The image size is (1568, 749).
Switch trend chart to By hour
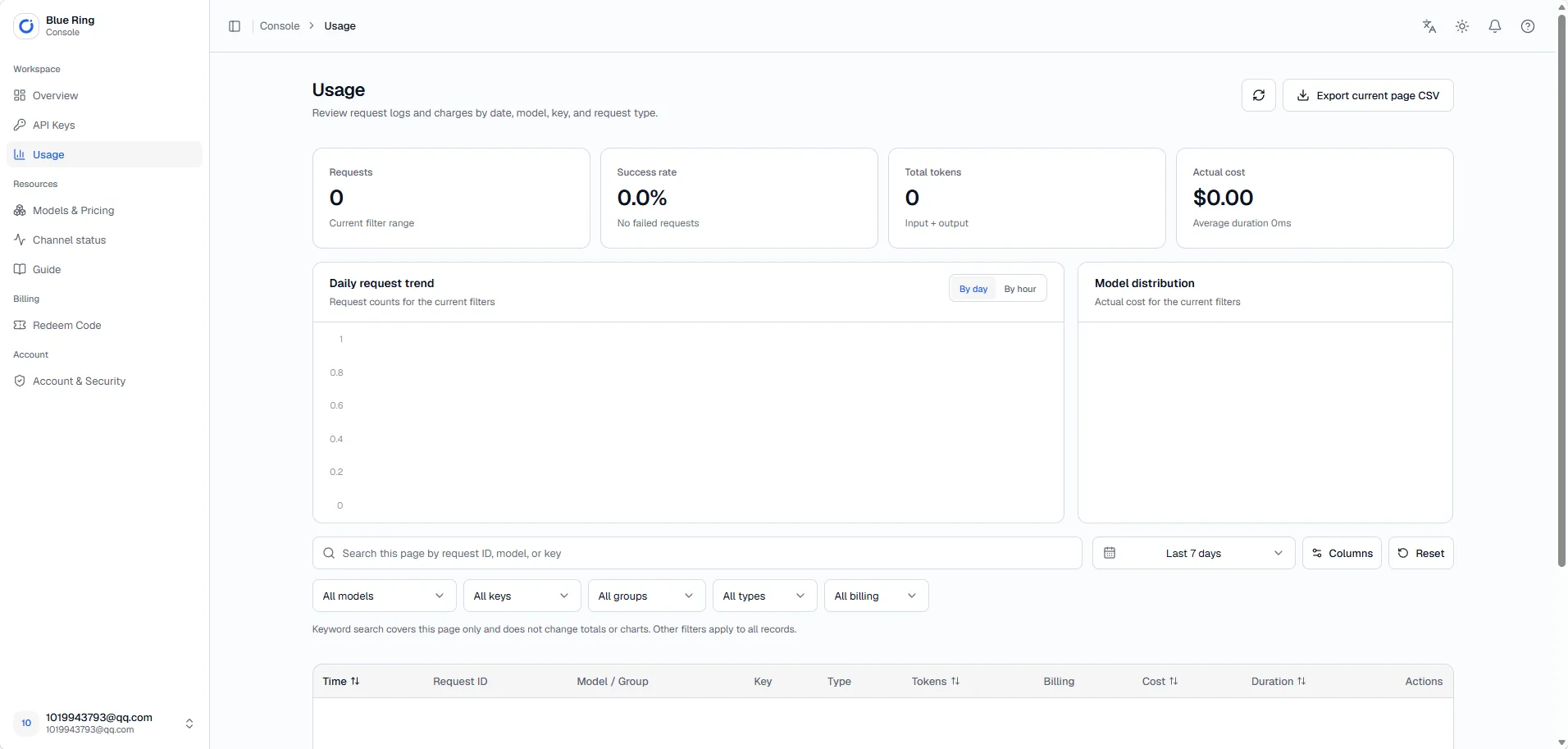pos(1020,289)
